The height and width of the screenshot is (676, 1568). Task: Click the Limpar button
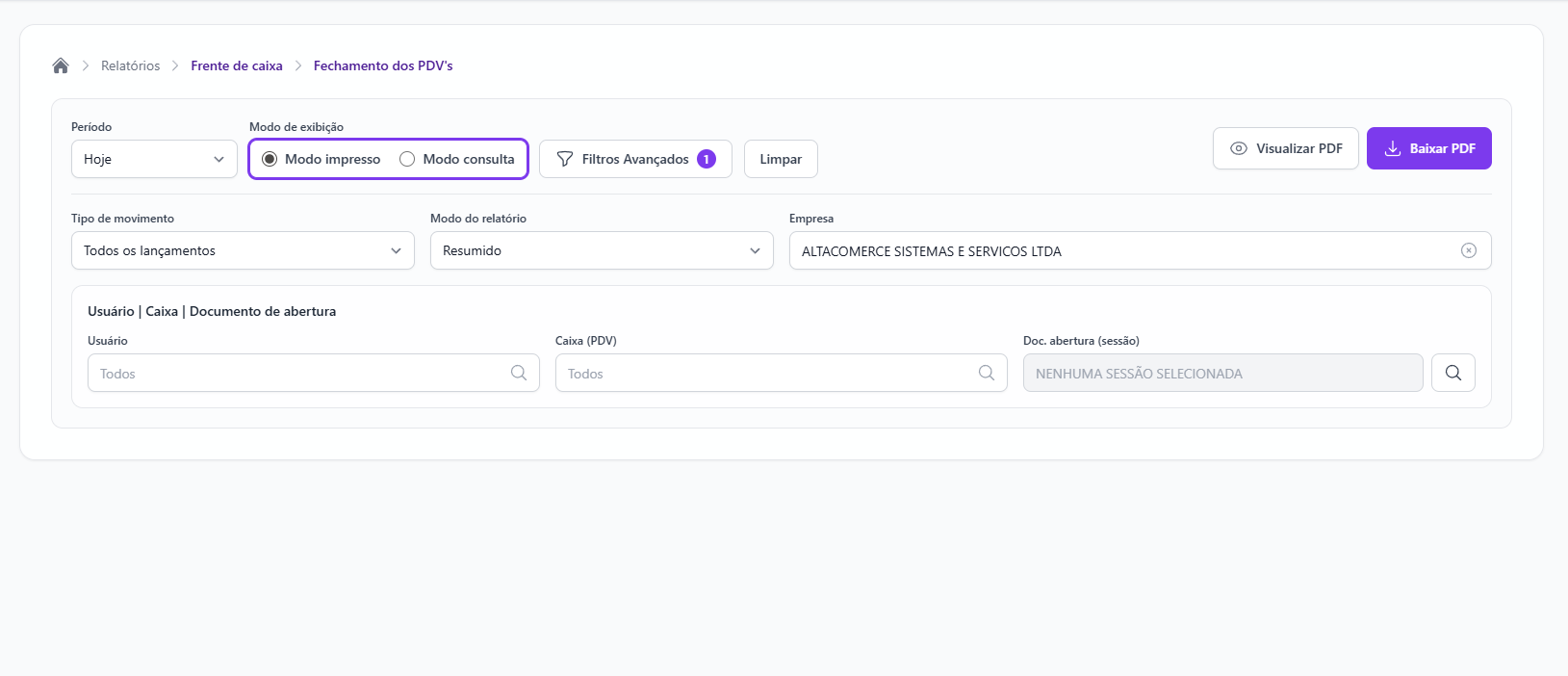coord(781,159)
